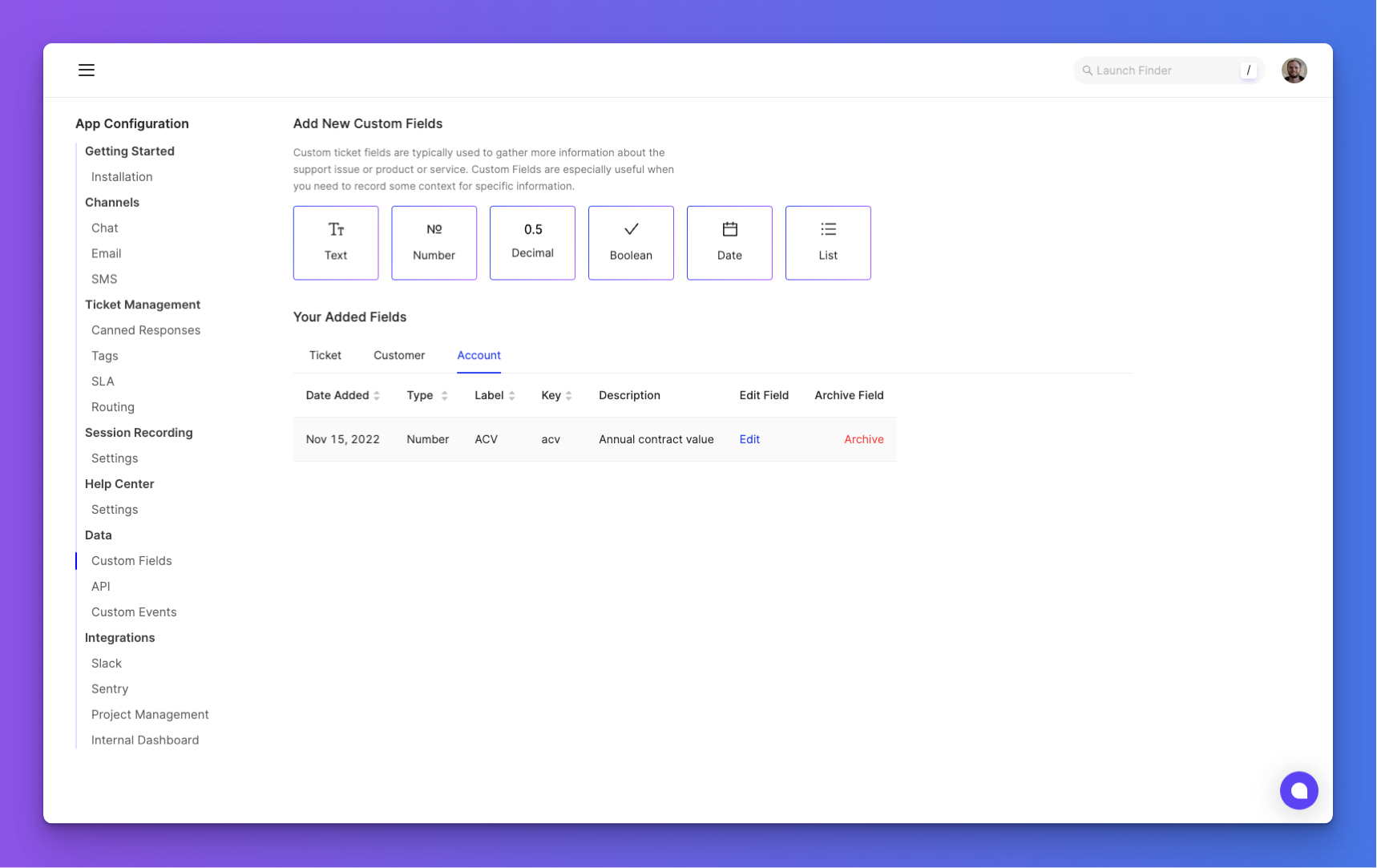The width and height of the screenshot is (1377, 868).
Task: Open the chat widget bubble
Action: click(x=1298, y=790)
